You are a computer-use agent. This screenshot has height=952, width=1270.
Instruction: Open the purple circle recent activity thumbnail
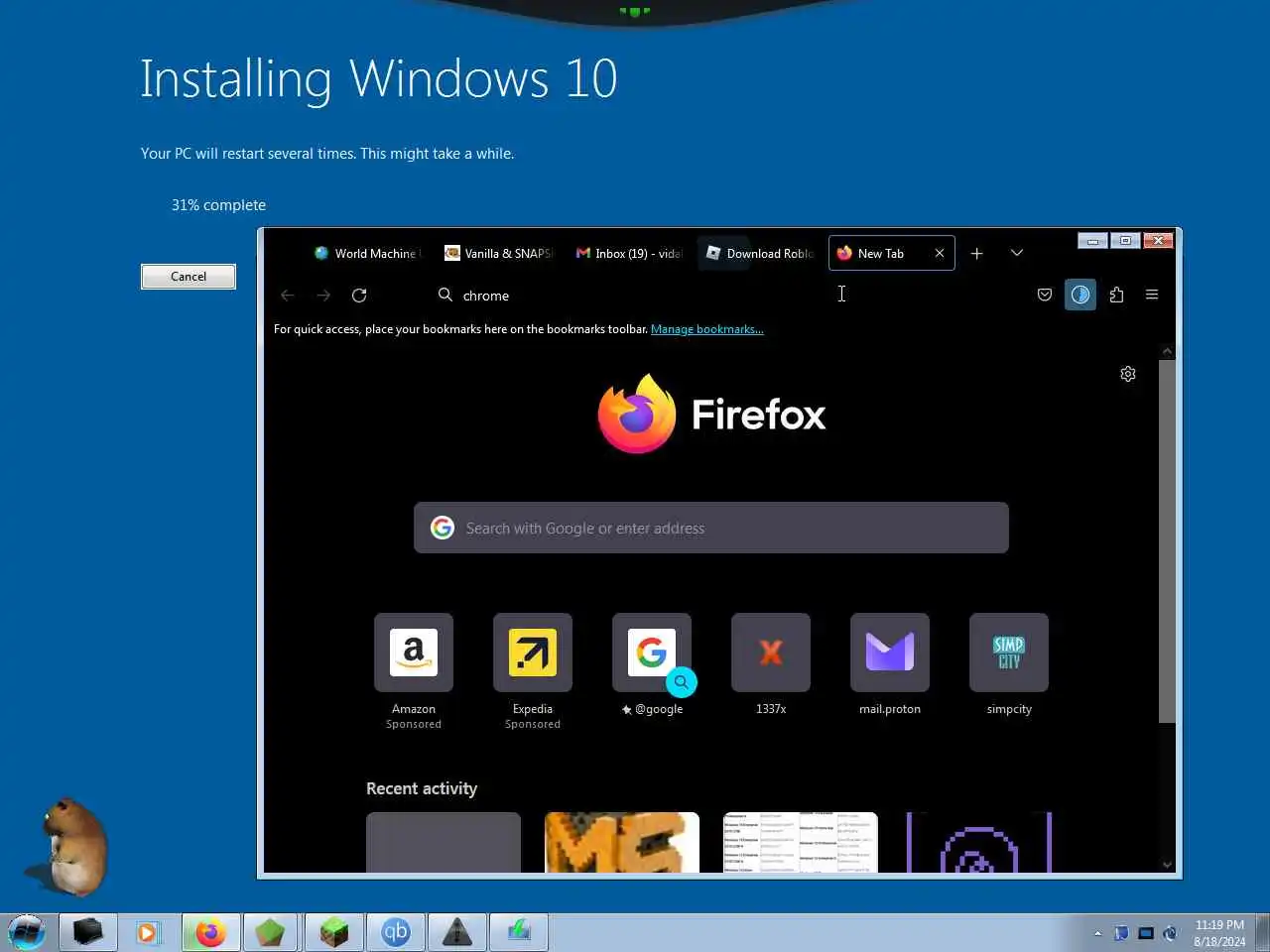point(979,843)
